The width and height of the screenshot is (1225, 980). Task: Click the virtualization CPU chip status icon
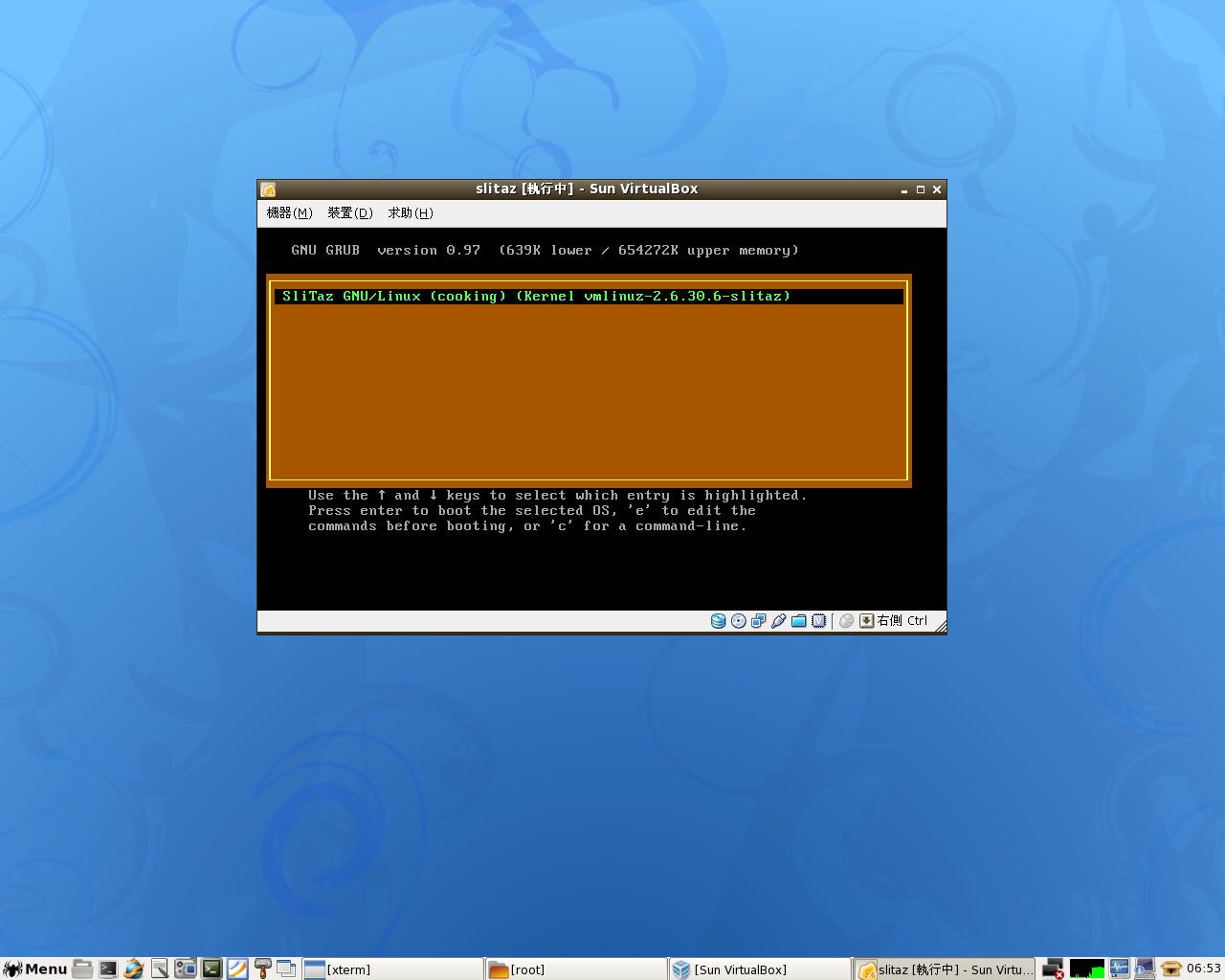818,621
